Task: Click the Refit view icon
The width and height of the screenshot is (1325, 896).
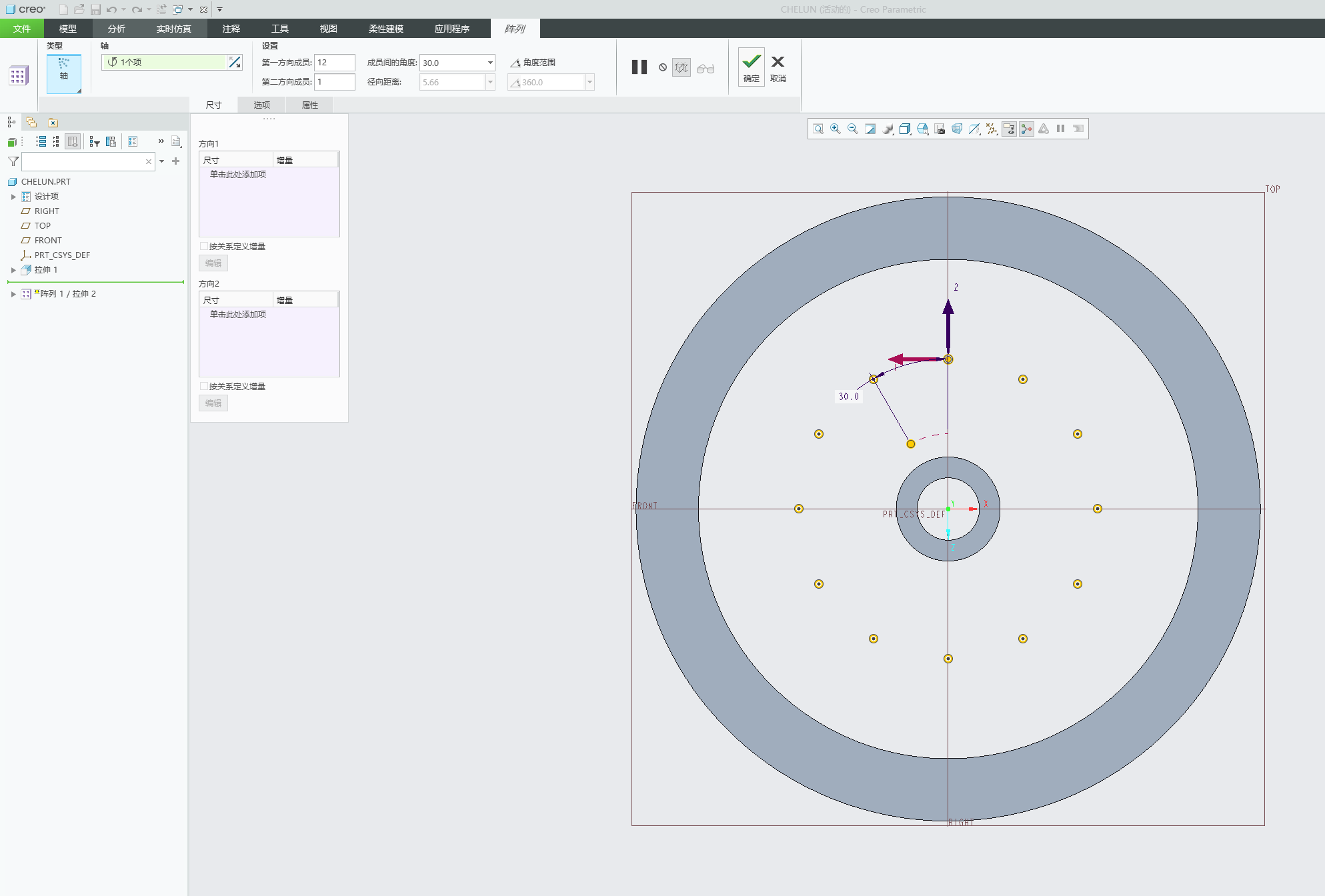Action: 818,129
